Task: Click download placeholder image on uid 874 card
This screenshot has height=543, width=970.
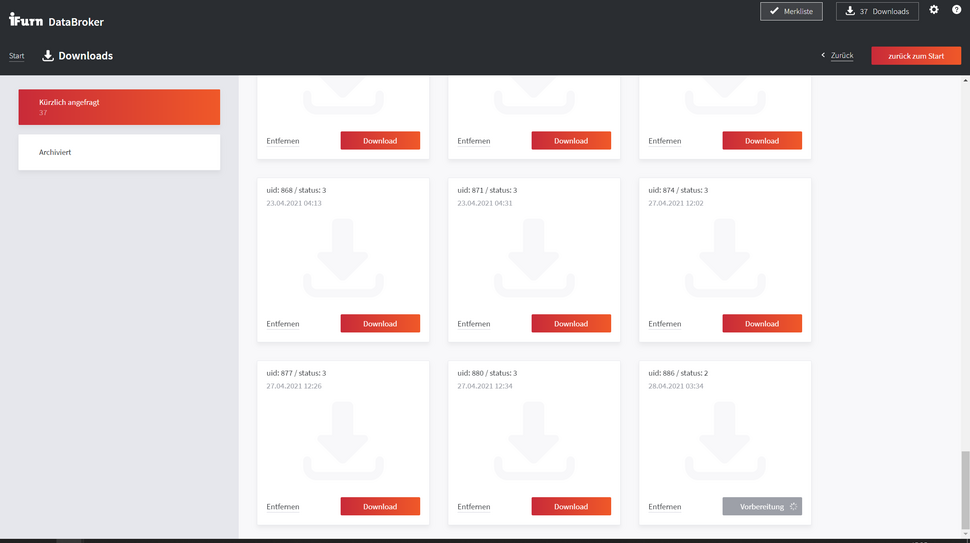Action: point(725,258)
